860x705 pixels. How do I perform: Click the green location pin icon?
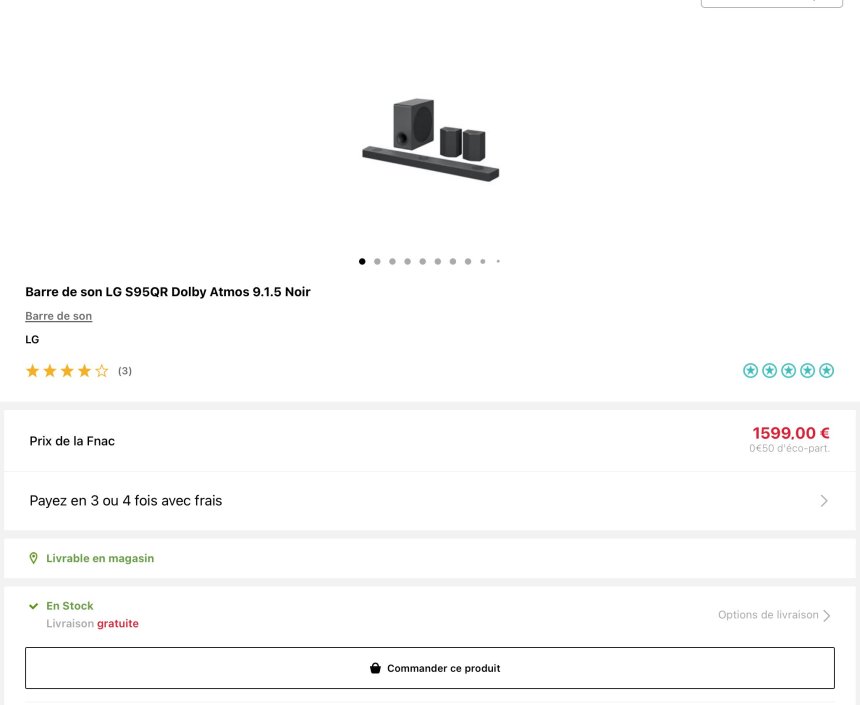(x=33, y=558)
